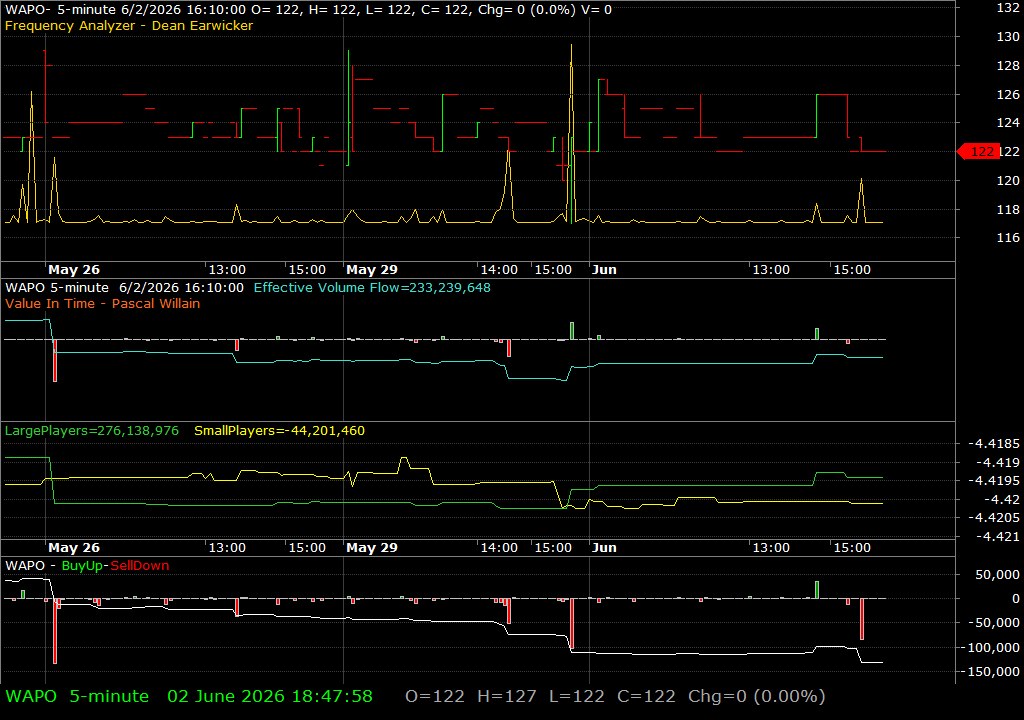
Task: Click -4.4185 on the players scale
Action: [993, 444]
